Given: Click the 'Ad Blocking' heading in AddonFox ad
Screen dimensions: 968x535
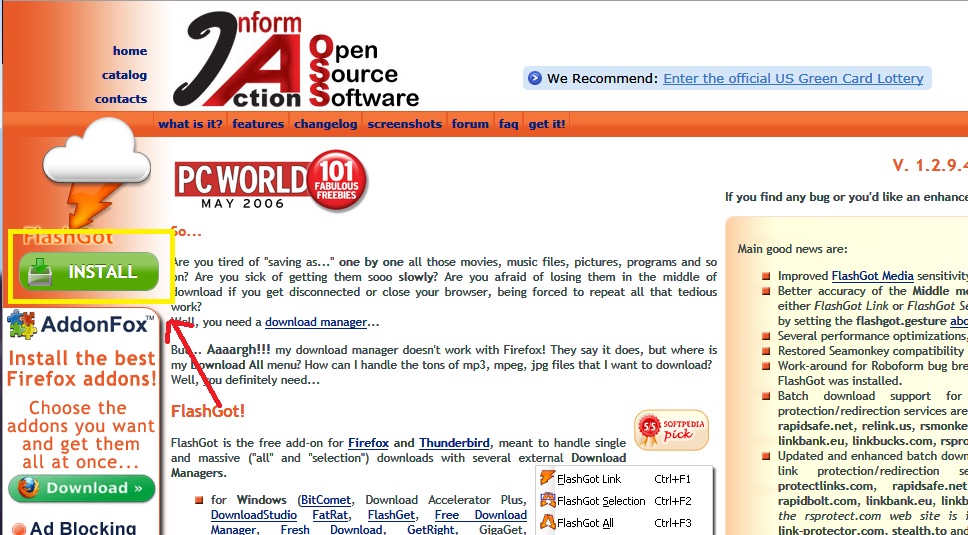Looking at the screenshot, I should click(83, 528).
